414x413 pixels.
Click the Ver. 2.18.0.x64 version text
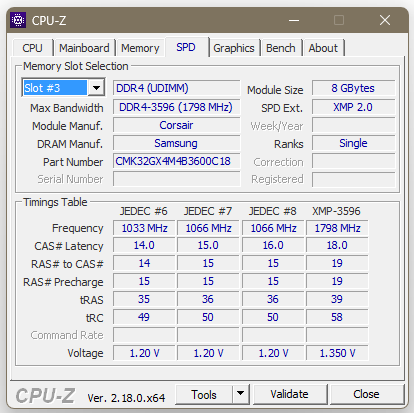tap(126, 398)
